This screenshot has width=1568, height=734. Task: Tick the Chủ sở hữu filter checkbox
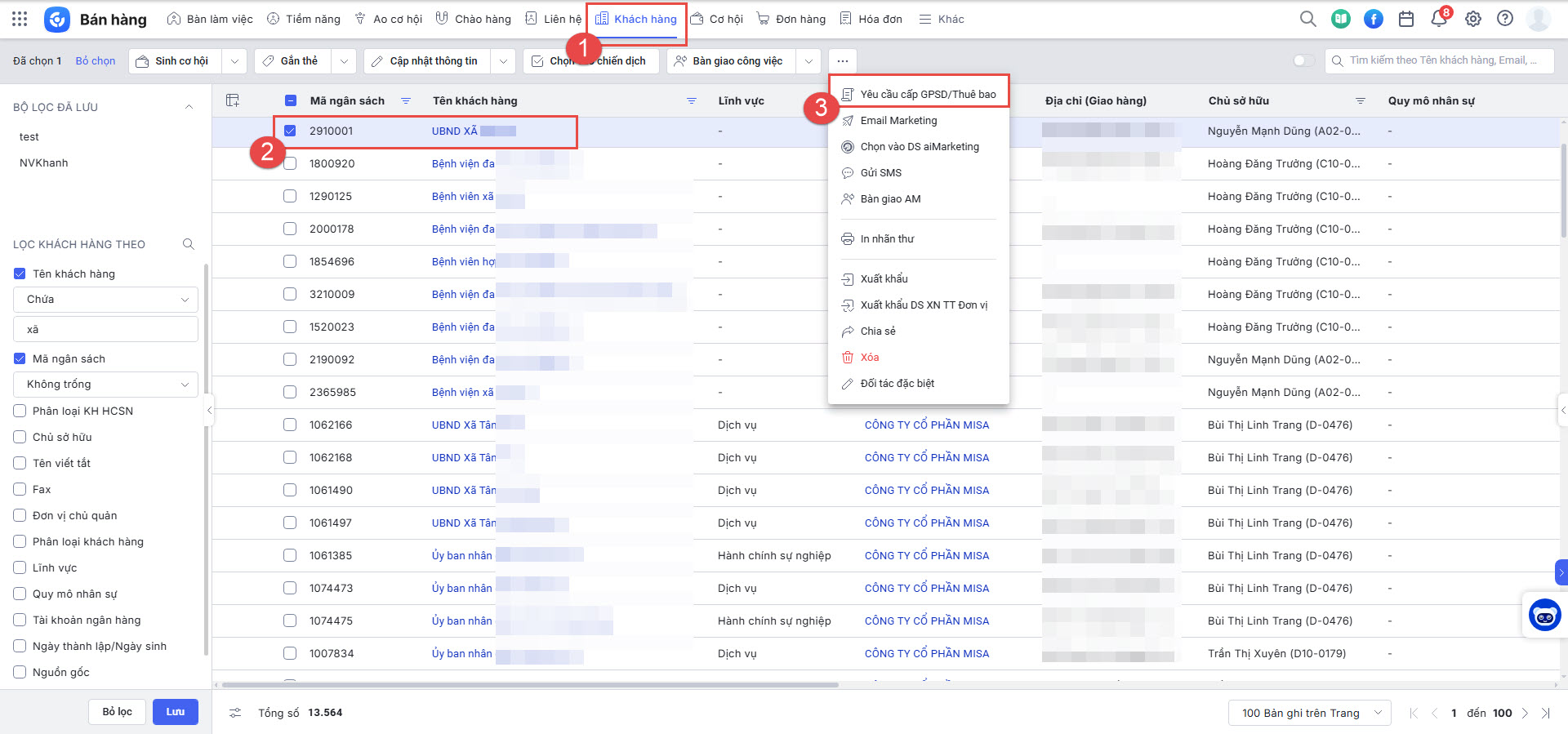20,437
